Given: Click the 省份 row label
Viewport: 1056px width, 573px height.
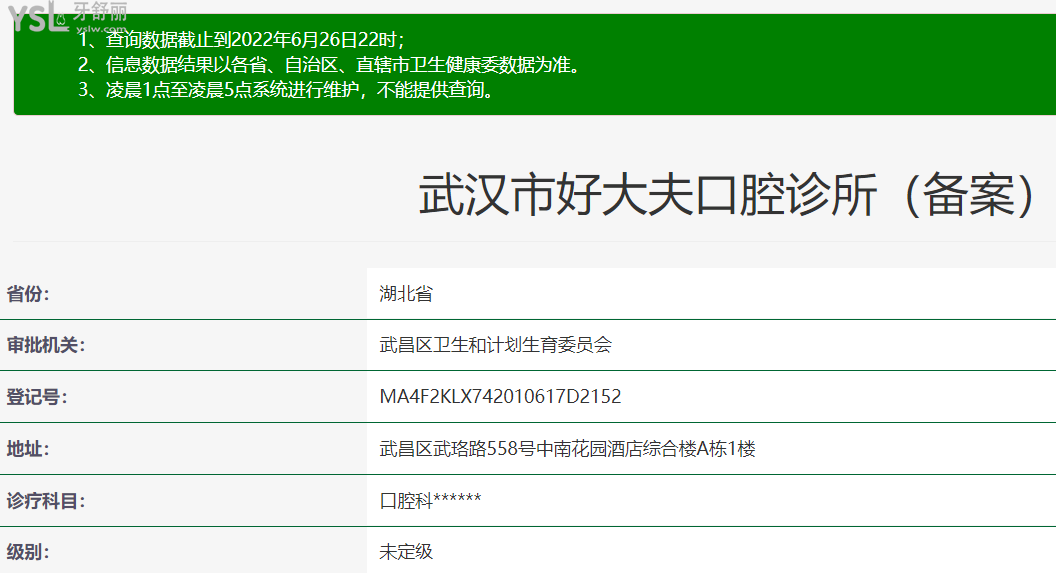Looking at the screenshot, I should pyautogui.click(x=28, y=294).
